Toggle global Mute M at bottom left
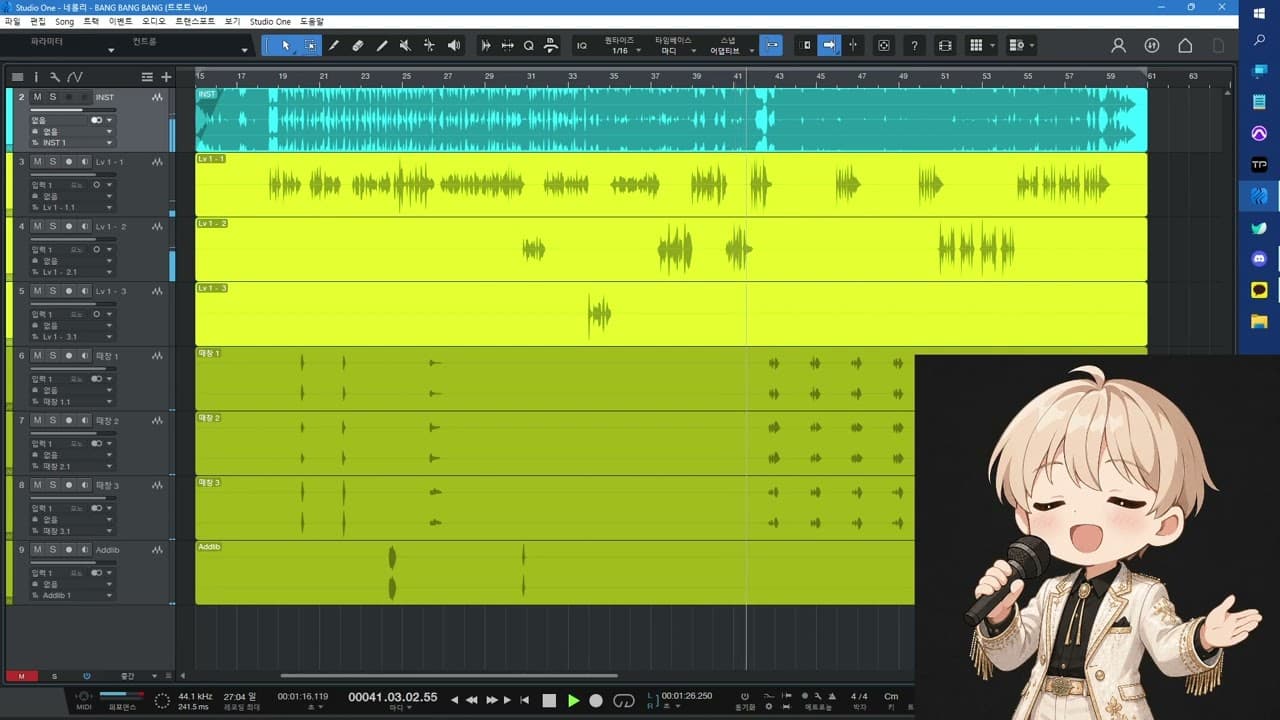The width and height of the screenshot is (1280, 720). coord(21,676)
